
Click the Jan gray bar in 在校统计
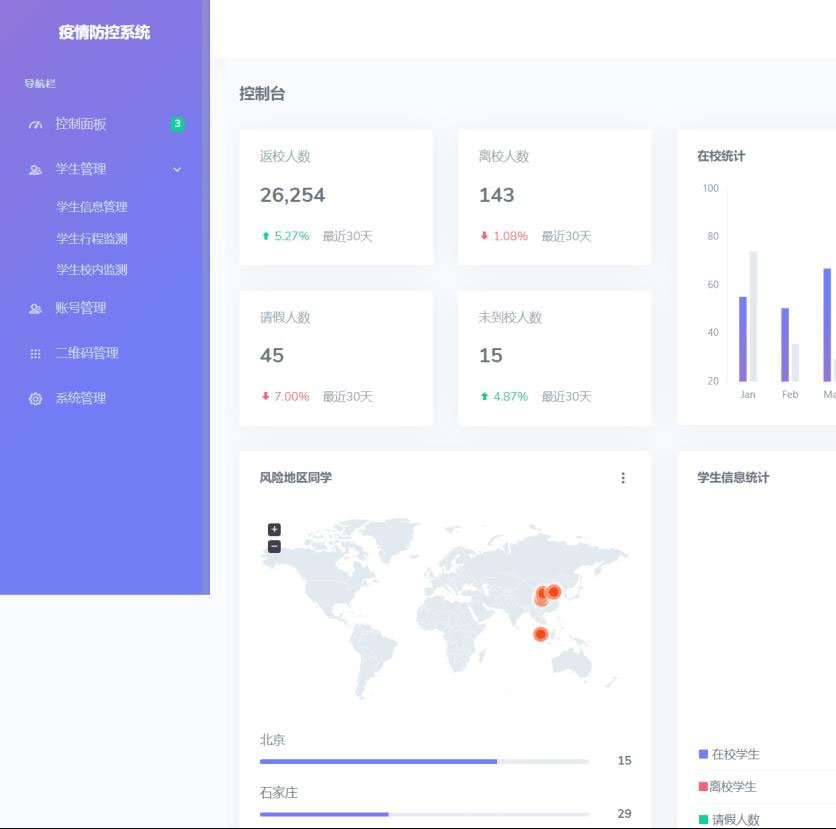point(753,316)
